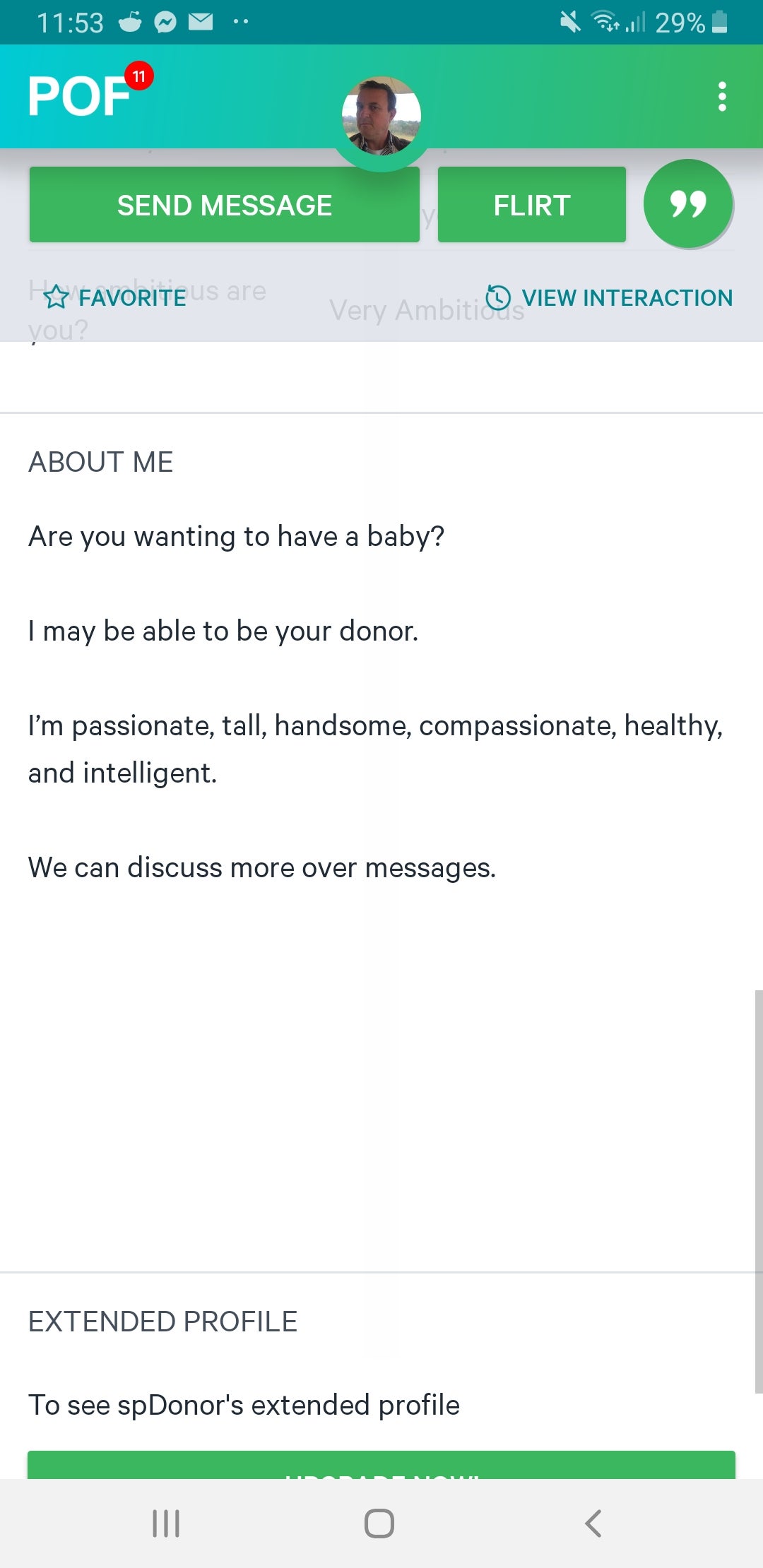Tap the mail icon in status bar
This screenshot has height=1568, width=763.
coord(201,23)
